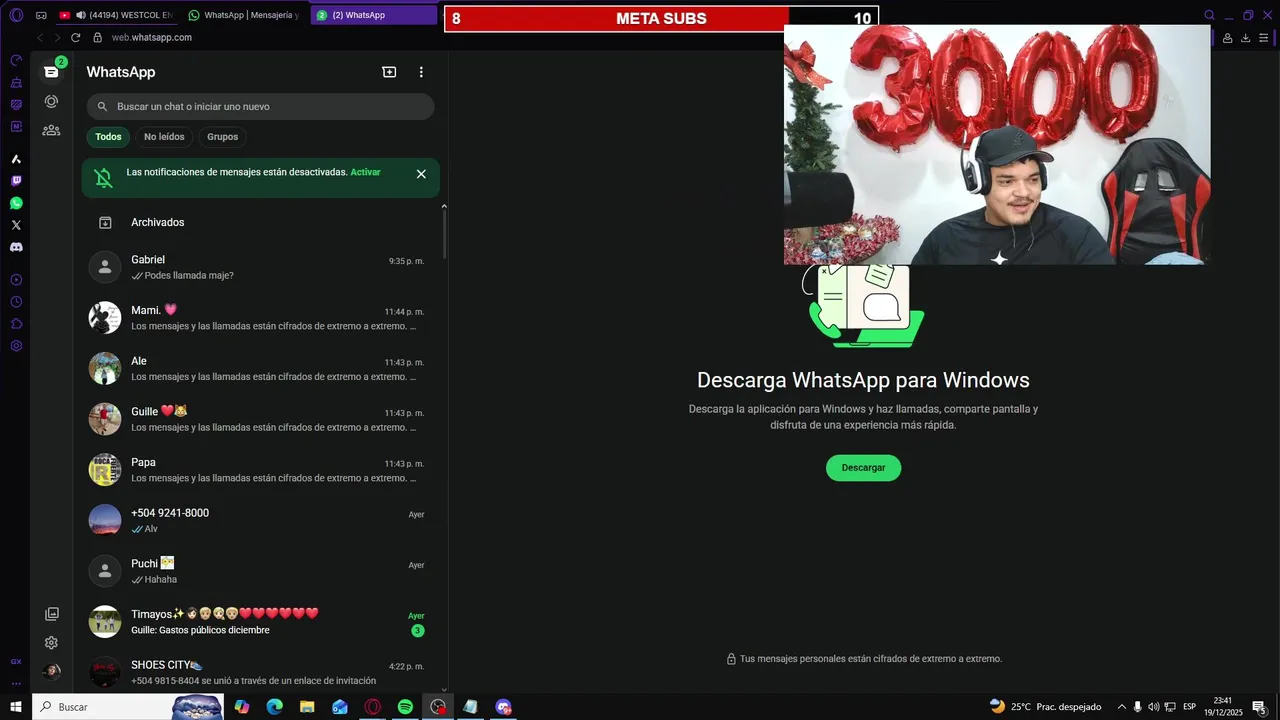Viewport: 1280px width, 720px height.
Task: Click Mami's profile picture
Action: 105,318
